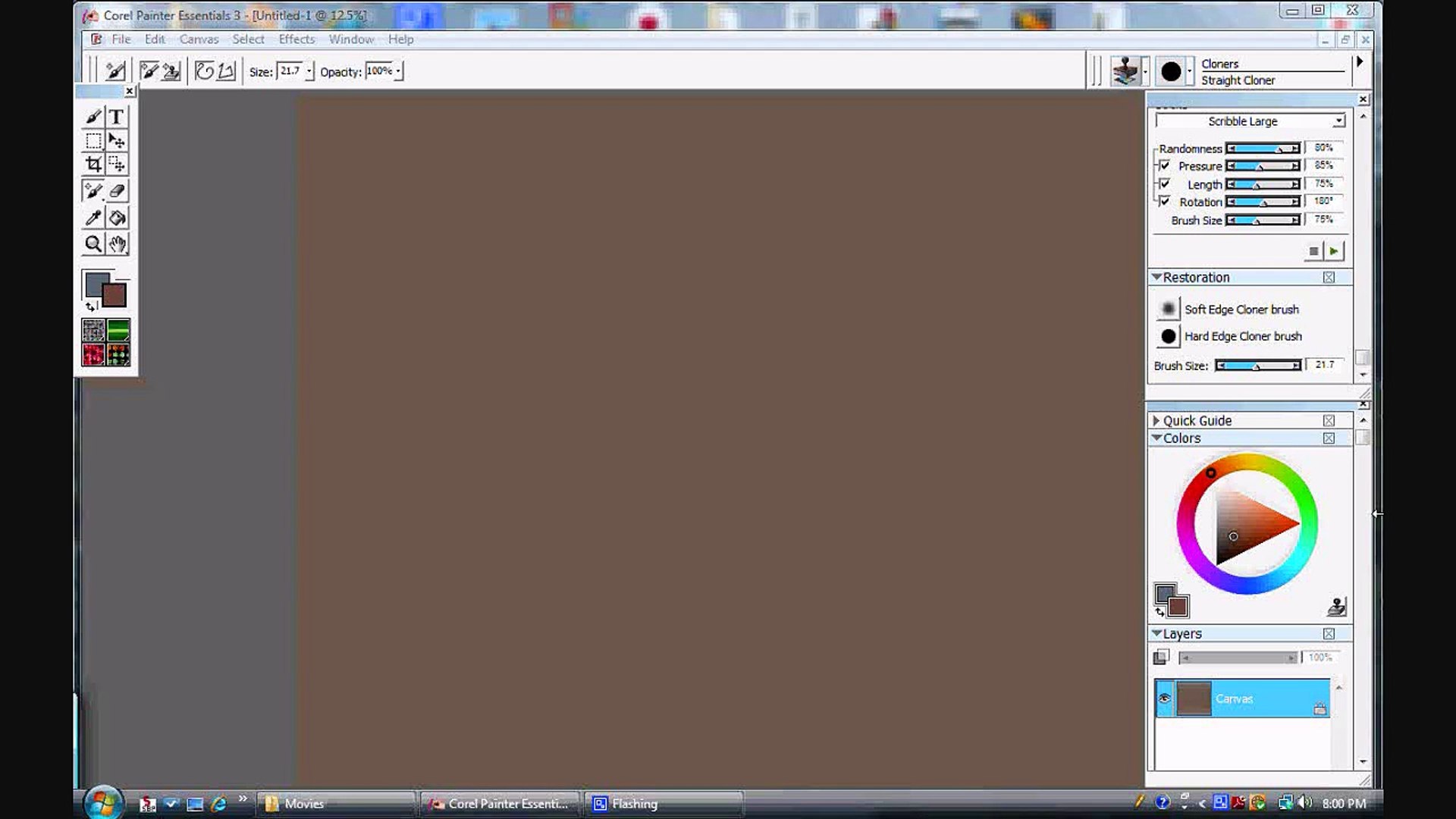Activate the Magnifier zoom tool
This screenshot has height=819, width=1456.
point(93,244)
